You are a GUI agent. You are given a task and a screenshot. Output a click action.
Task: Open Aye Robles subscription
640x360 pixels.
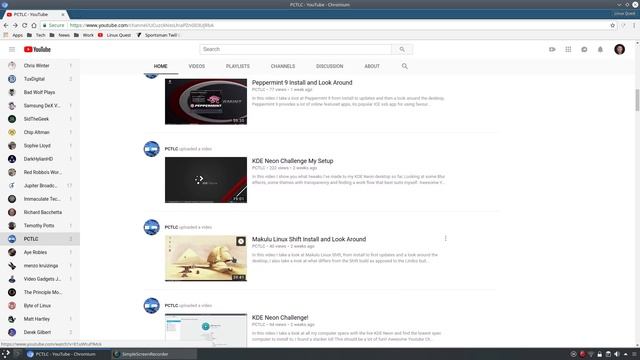[40, 252]
